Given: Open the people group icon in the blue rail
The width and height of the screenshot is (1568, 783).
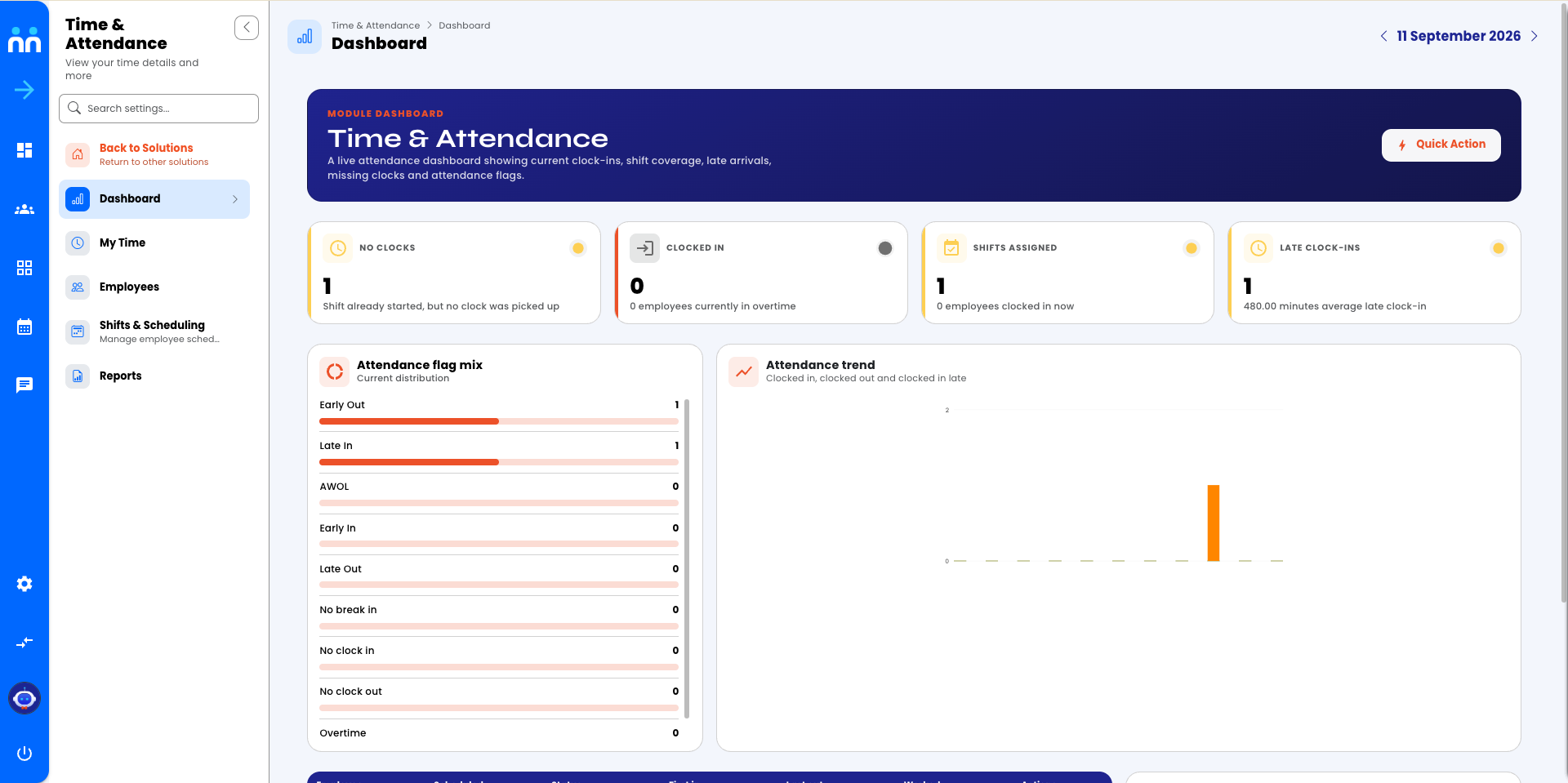Looking at the screenshot, I should point(24,209).
